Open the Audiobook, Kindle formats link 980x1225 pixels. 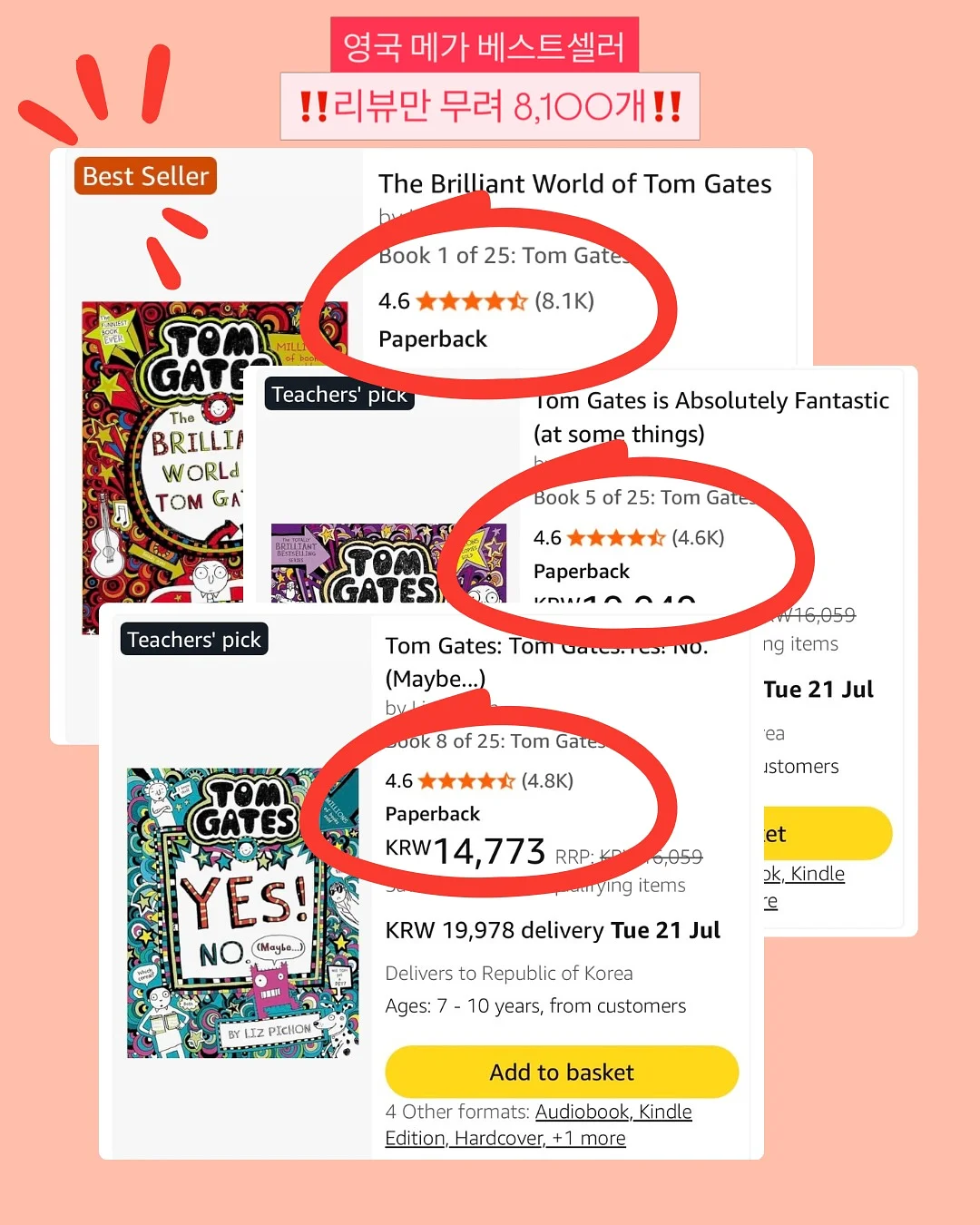pyautogui.click(x=613, y=1112)
